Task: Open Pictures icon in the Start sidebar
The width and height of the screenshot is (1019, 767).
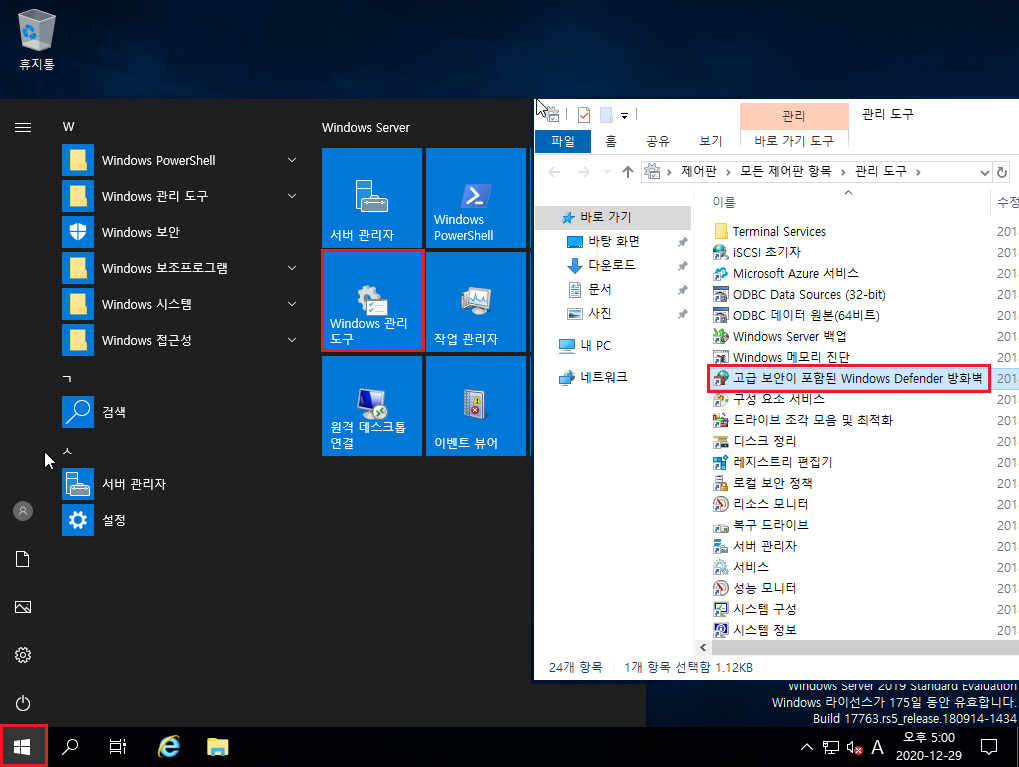Action: [23, 607]
